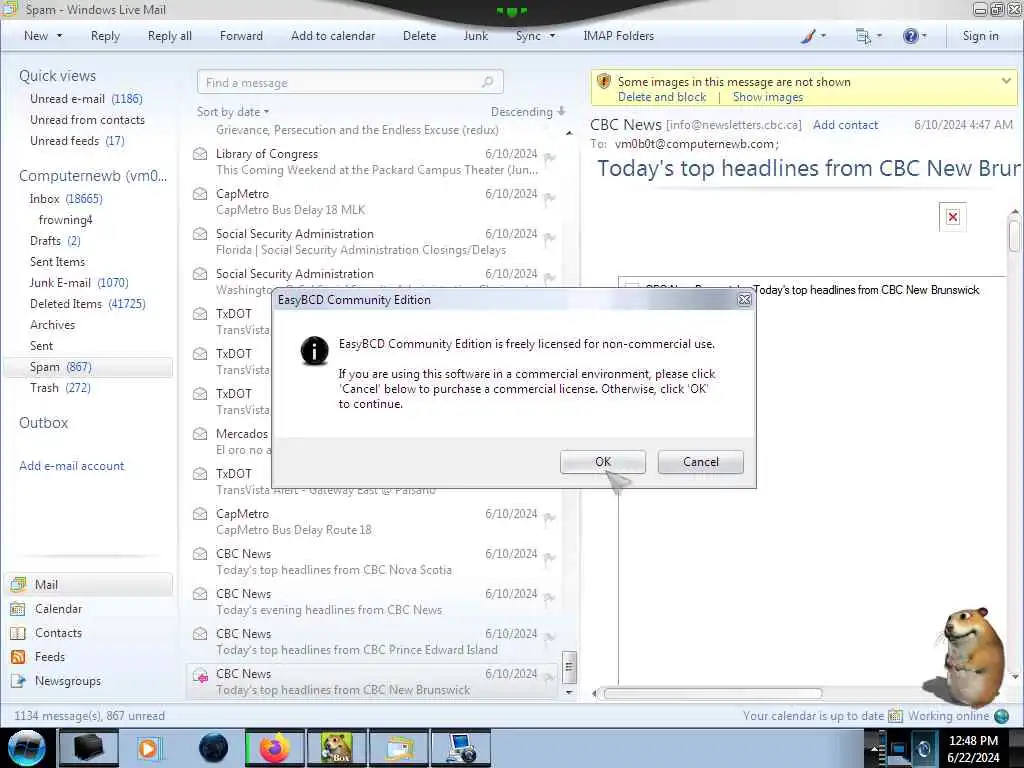
Task: Click OK in the EasyBCD dialog
Action: (603, 462)
